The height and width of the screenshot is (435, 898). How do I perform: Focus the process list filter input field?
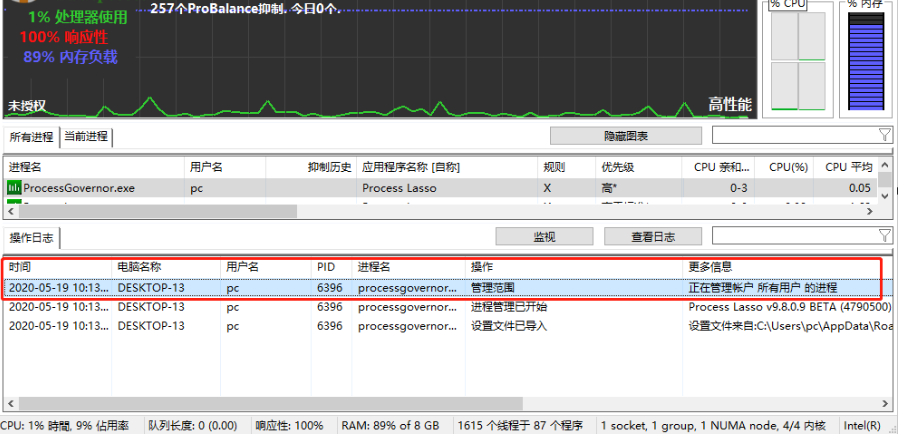(795, 135)
